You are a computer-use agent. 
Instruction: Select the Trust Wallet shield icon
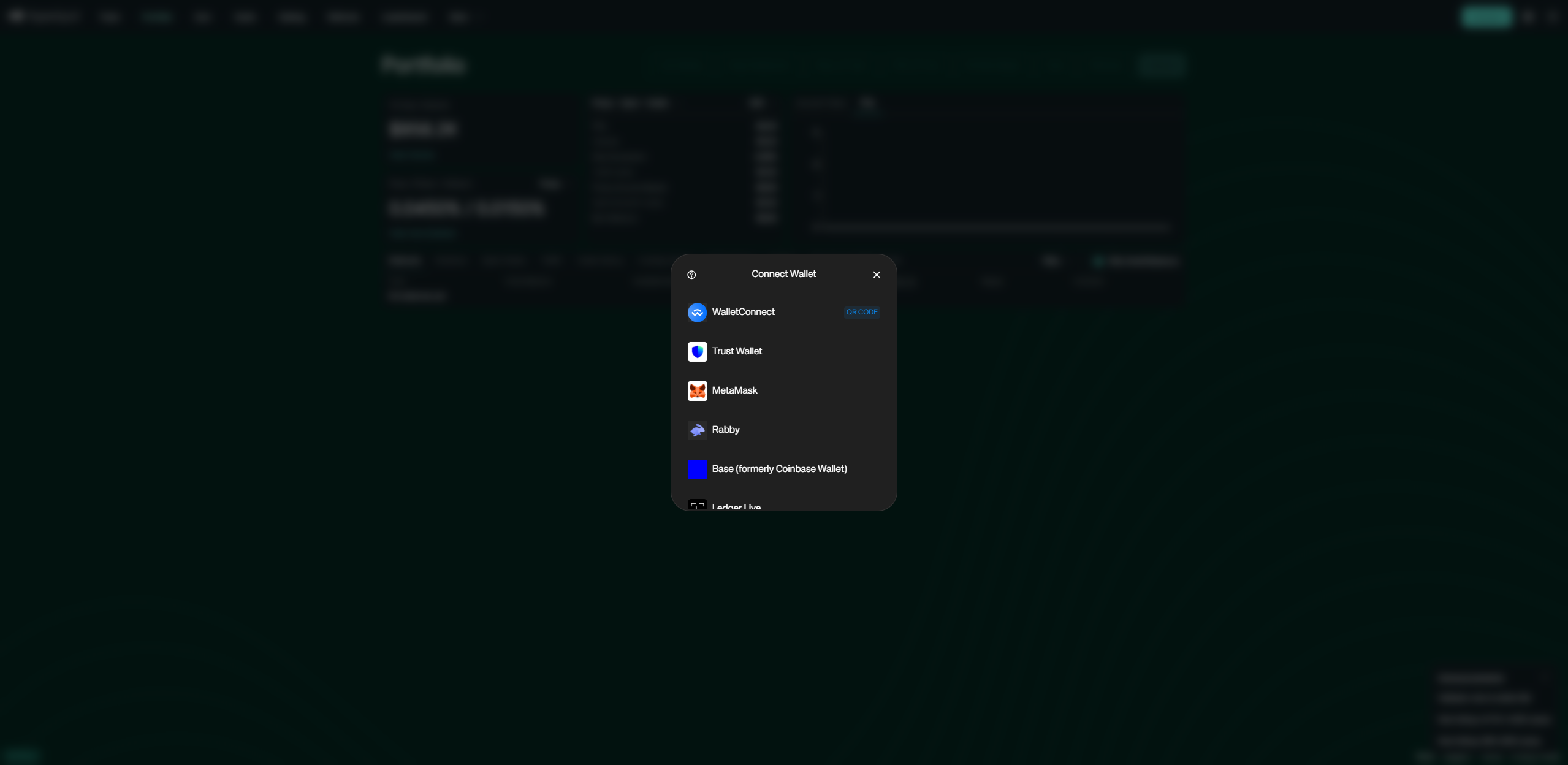tap(697, 352)
